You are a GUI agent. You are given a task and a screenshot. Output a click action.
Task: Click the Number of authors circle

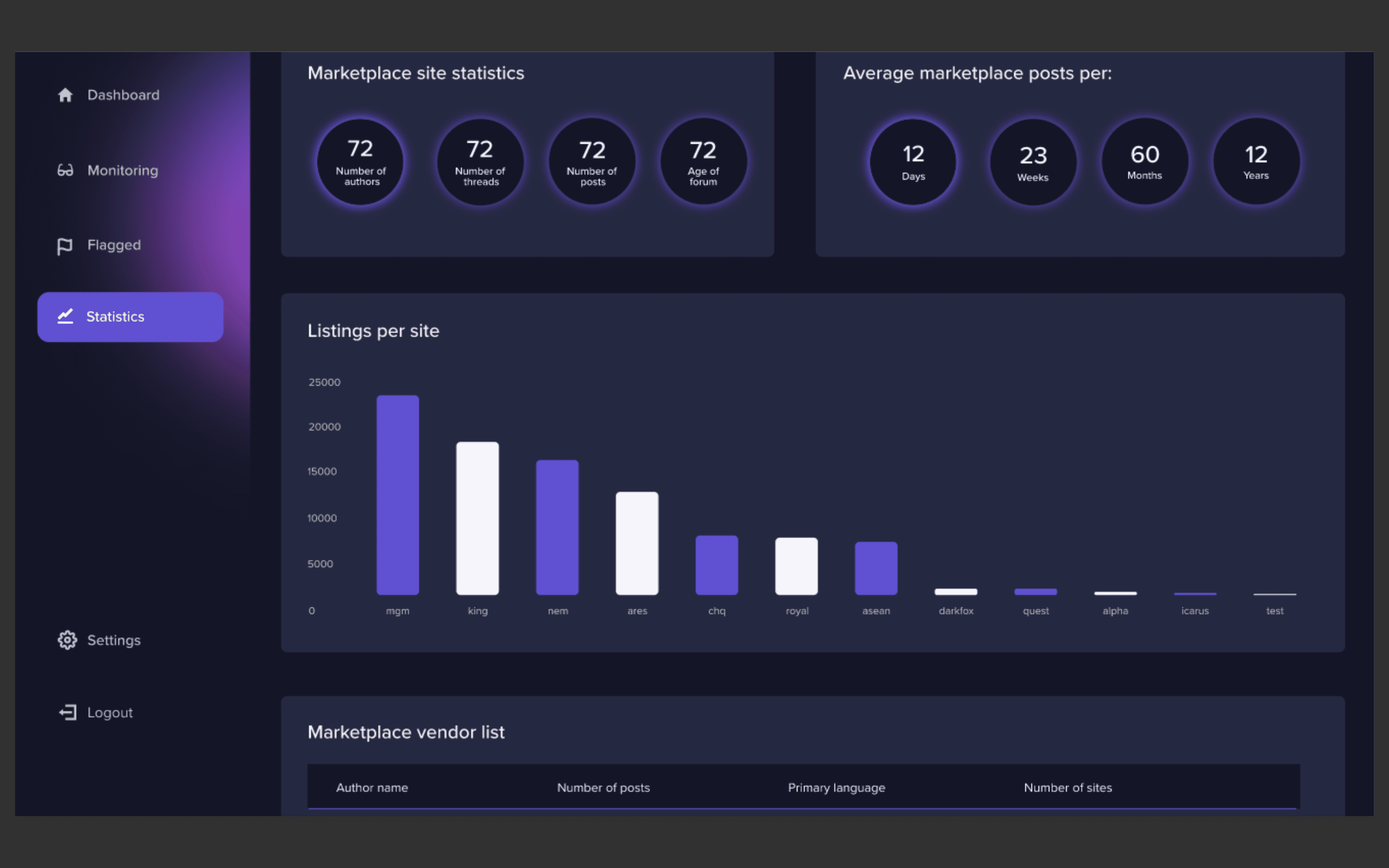coord(360,162)
